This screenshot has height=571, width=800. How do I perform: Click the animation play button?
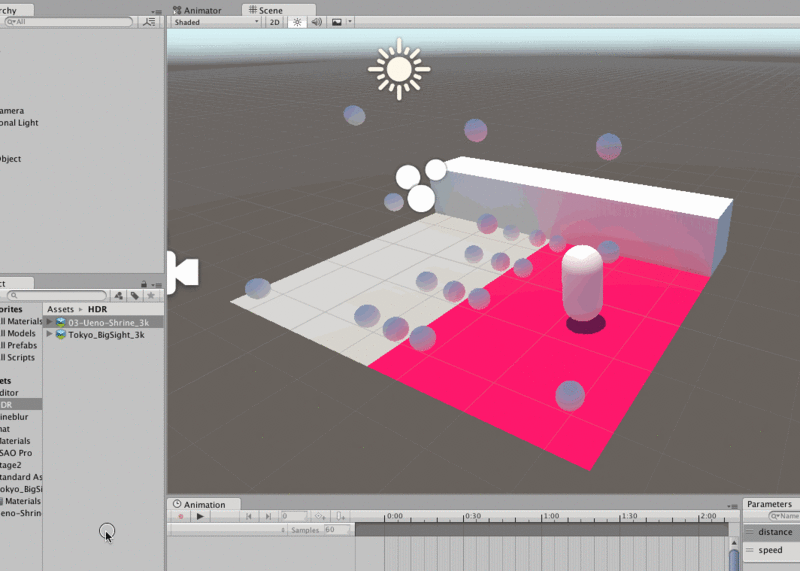point(200,516)
